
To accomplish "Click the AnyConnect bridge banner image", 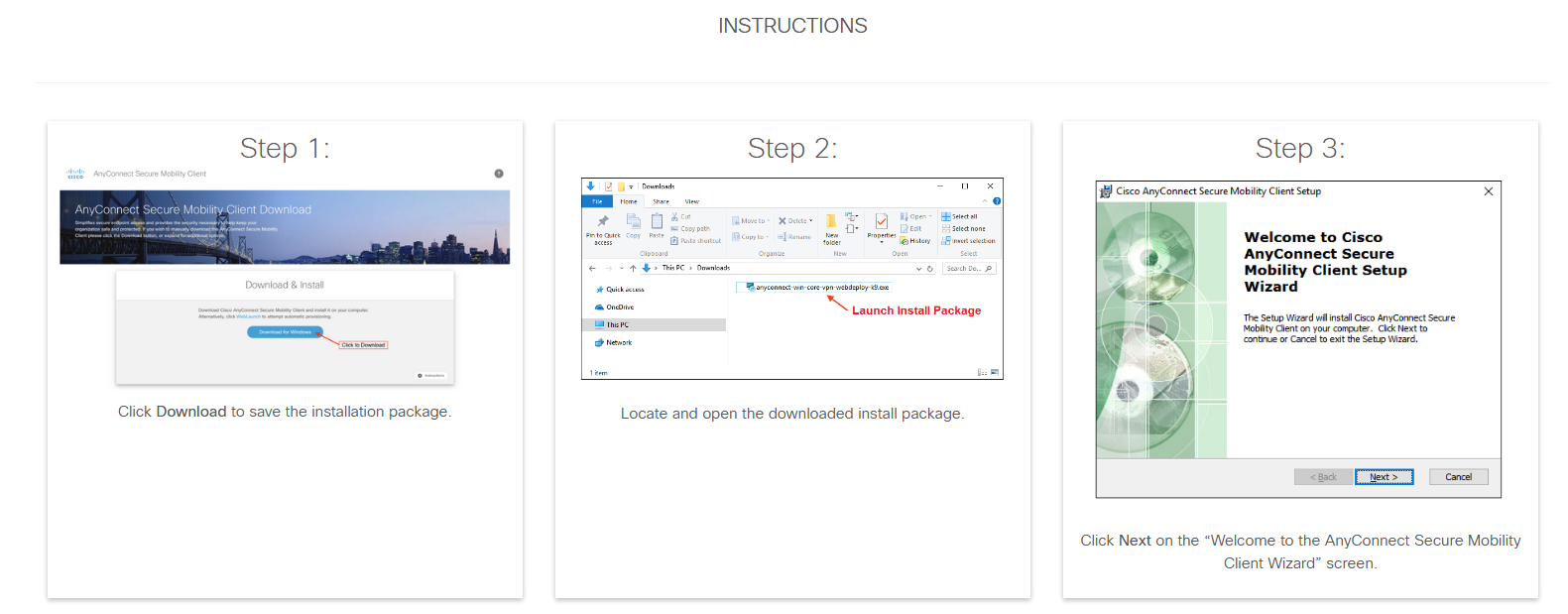I will coord(285,227).
